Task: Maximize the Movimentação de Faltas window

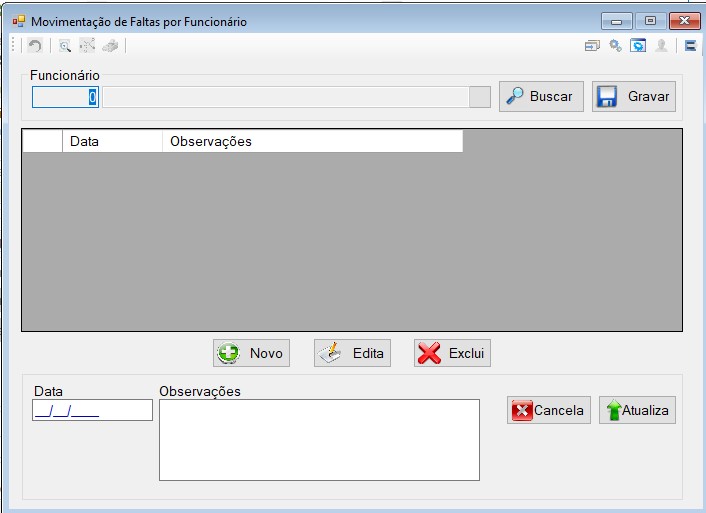Action: tap(650, 21)
